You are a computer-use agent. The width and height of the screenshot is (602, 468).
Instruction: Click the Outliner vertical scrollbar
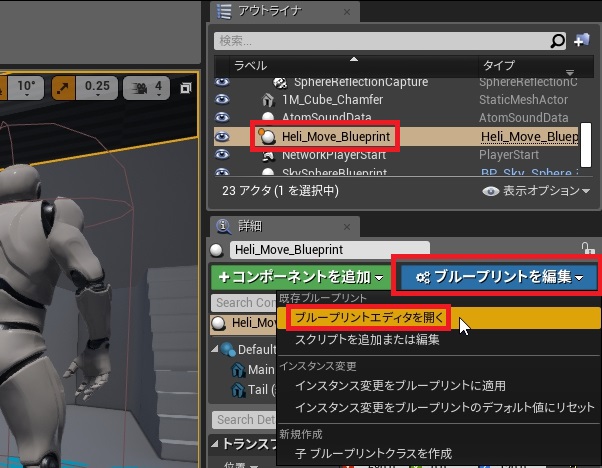(585, 145)
